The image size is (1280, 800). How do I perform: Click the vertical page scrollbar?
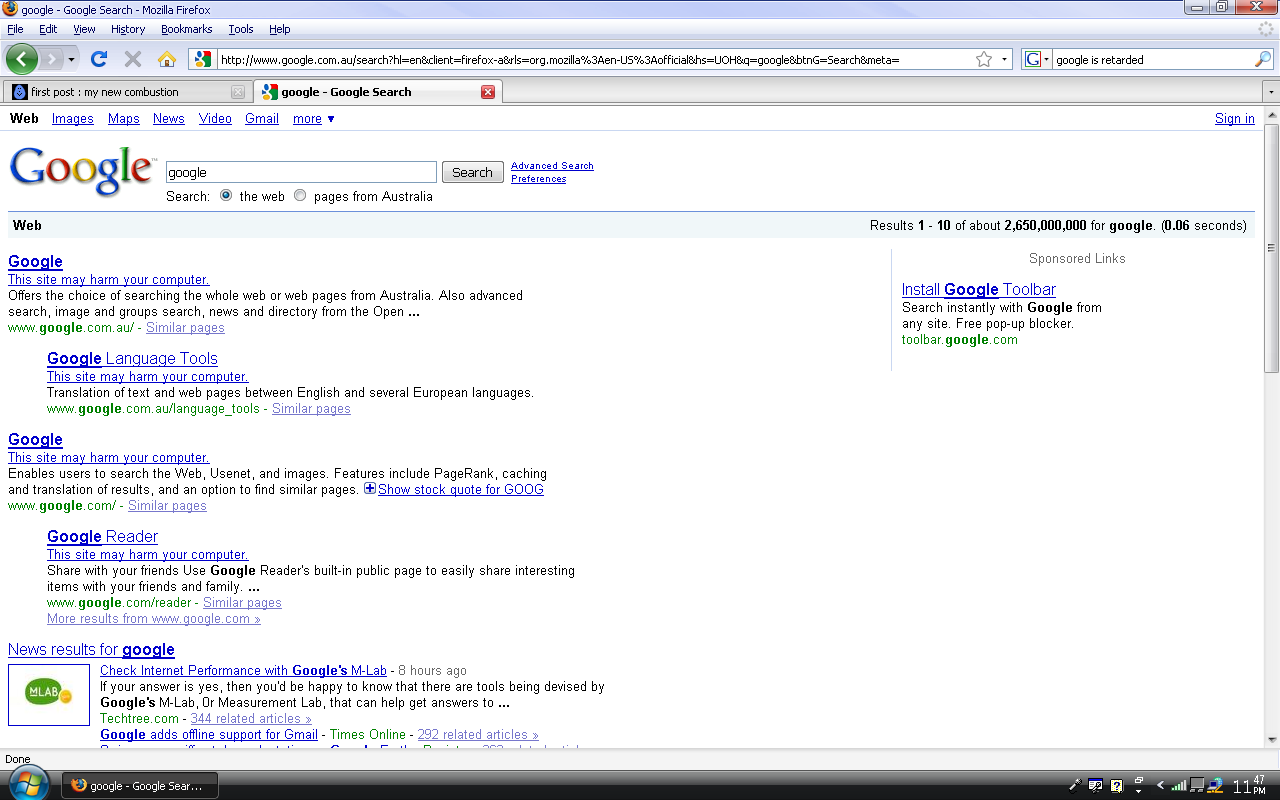point(1271,247)
